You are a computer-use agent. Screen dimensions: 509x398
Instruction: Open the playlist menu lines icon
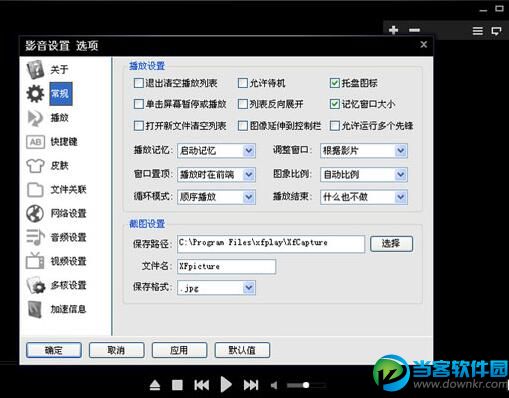pyautogui.click(x=478, y=31)
